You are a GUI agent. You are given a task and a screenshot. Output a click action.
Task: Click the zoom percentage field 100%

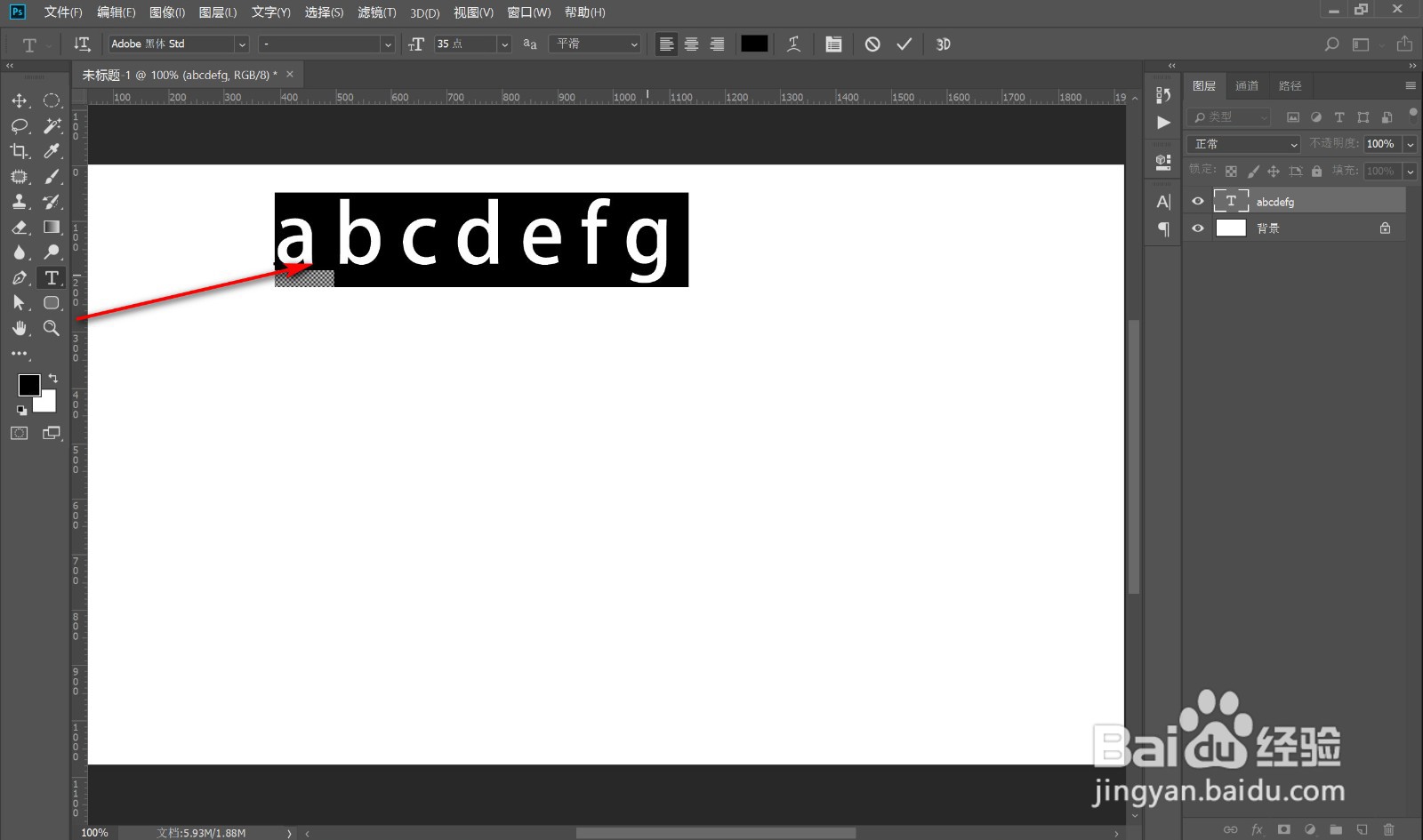click(x=94, y=833)
